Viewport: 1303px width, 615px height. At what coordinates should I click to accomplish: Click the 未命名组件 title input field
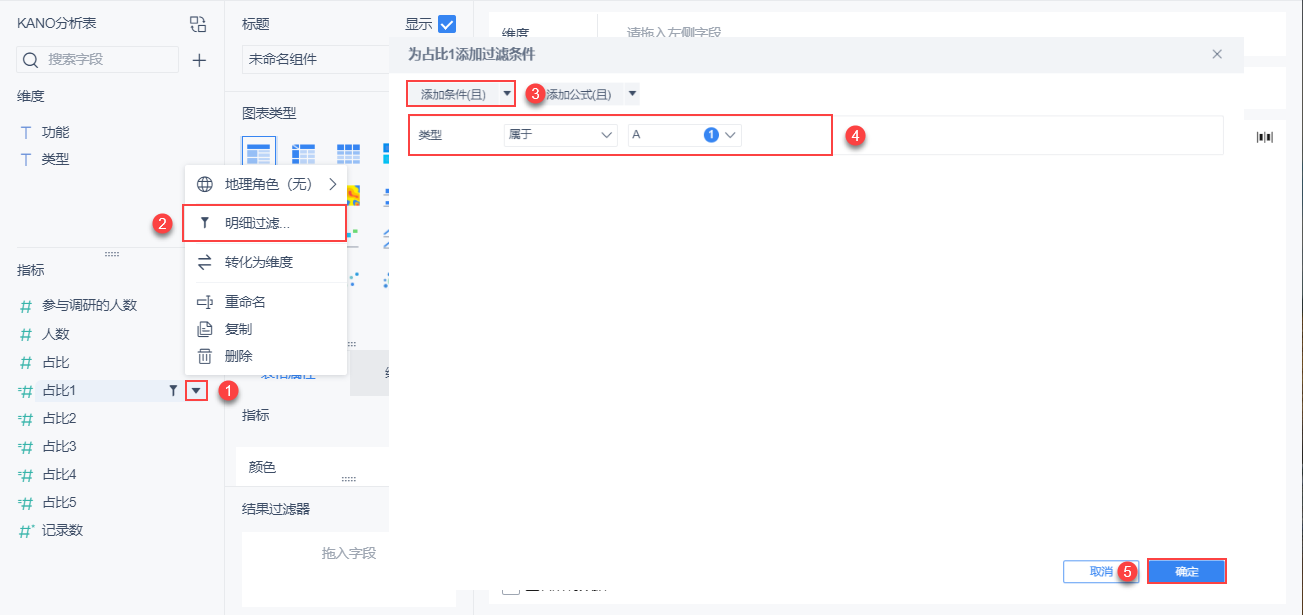click(x=315, y=59)
